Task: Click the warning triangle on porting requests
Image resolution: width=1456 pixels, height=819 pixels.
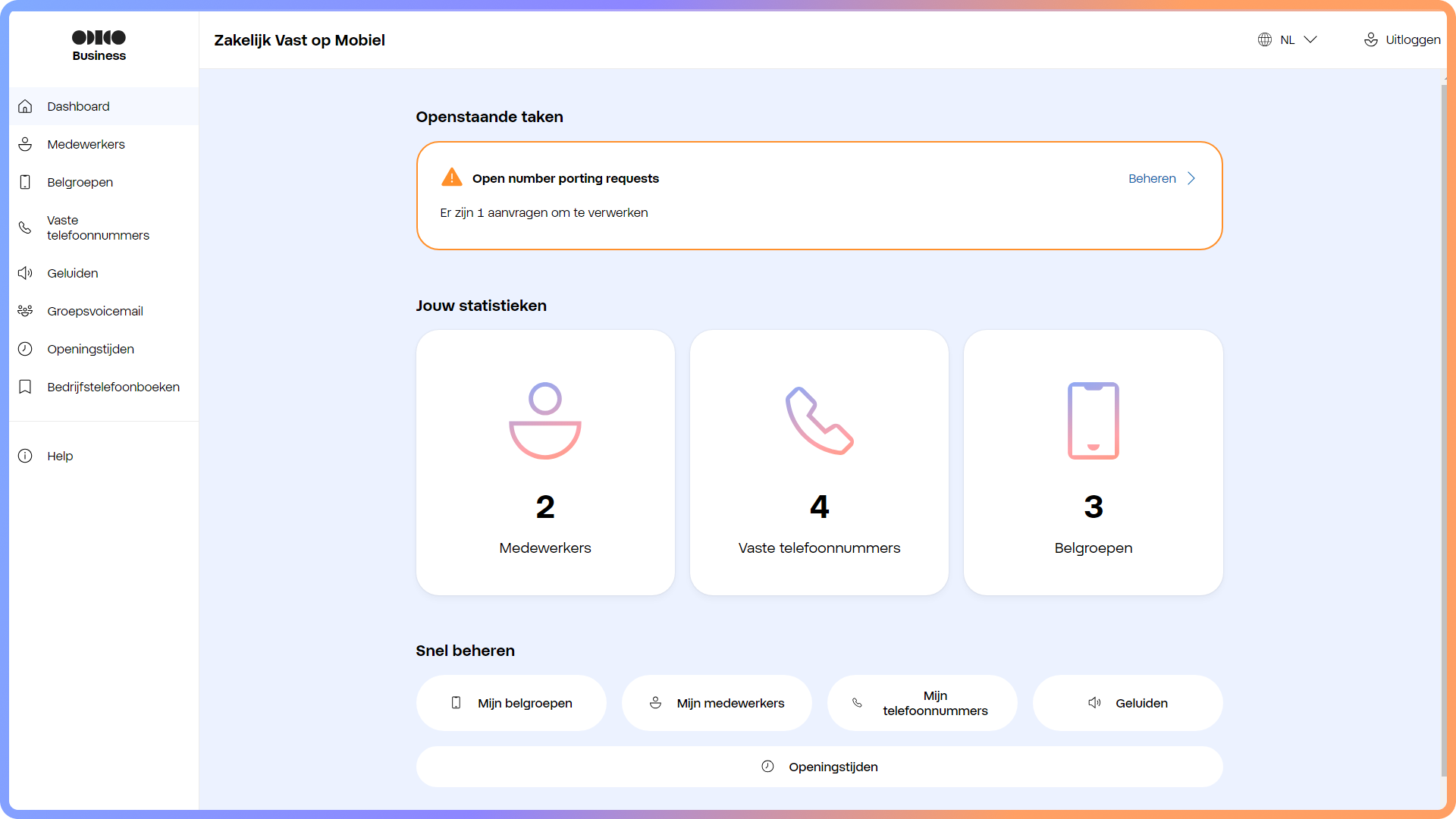Action: click(452, 177)
